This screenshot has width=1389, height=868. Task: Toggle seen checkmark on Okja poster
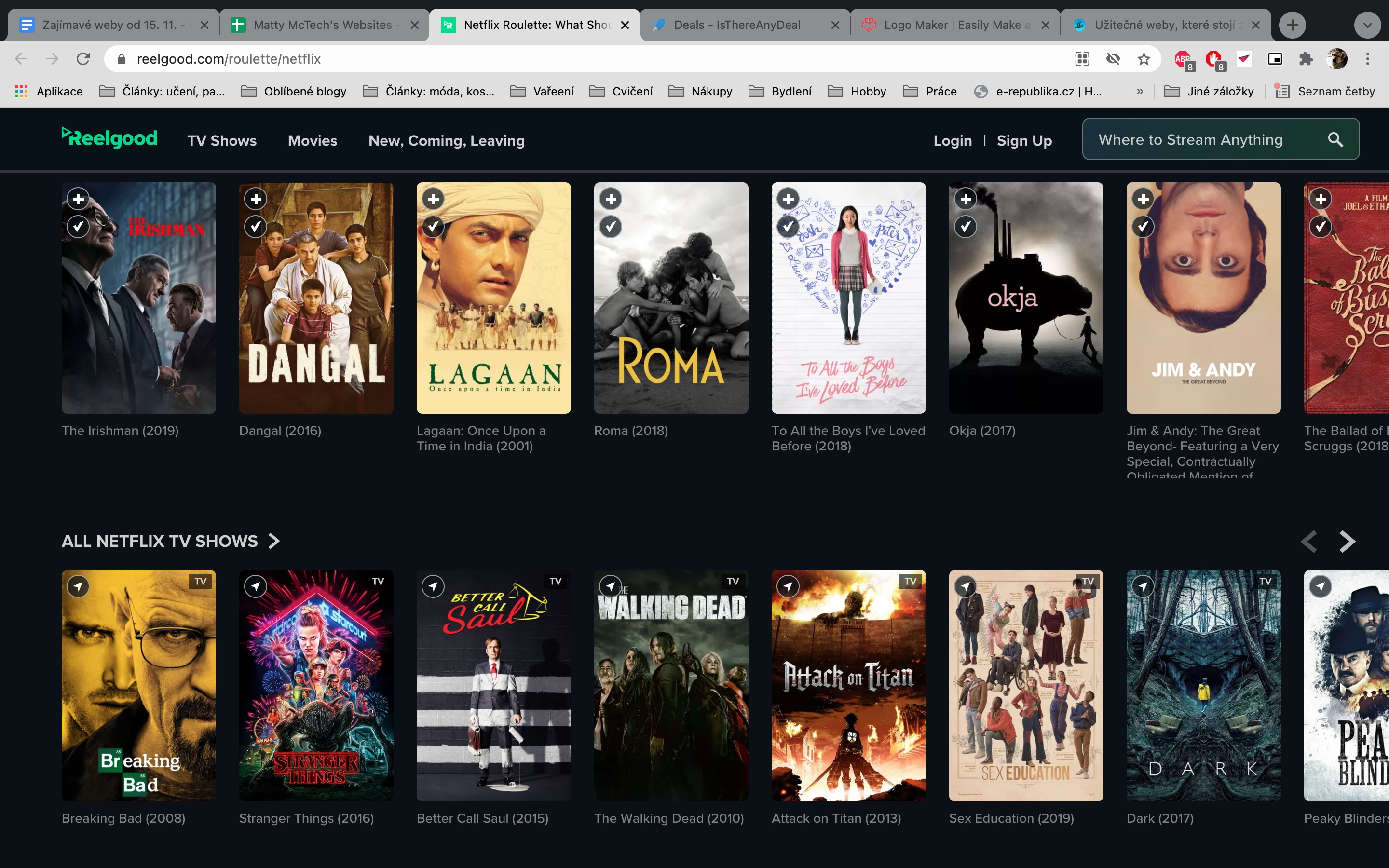[x=966, y=227]
